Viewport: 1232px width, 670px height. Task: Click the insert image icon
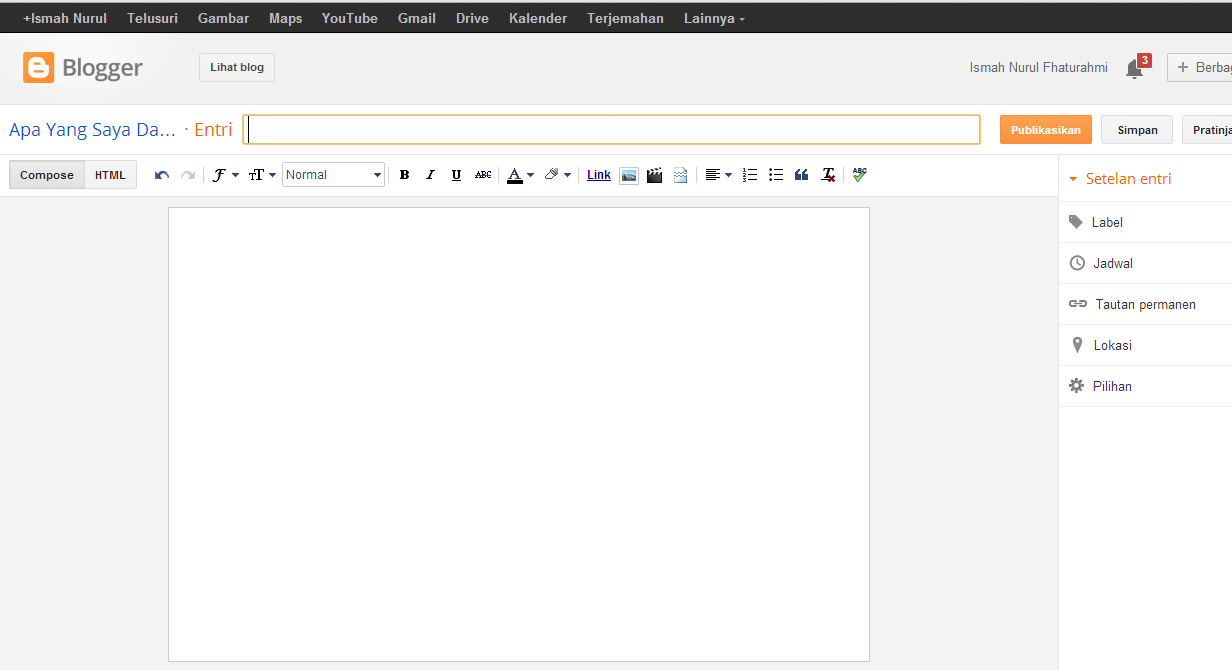629,175
